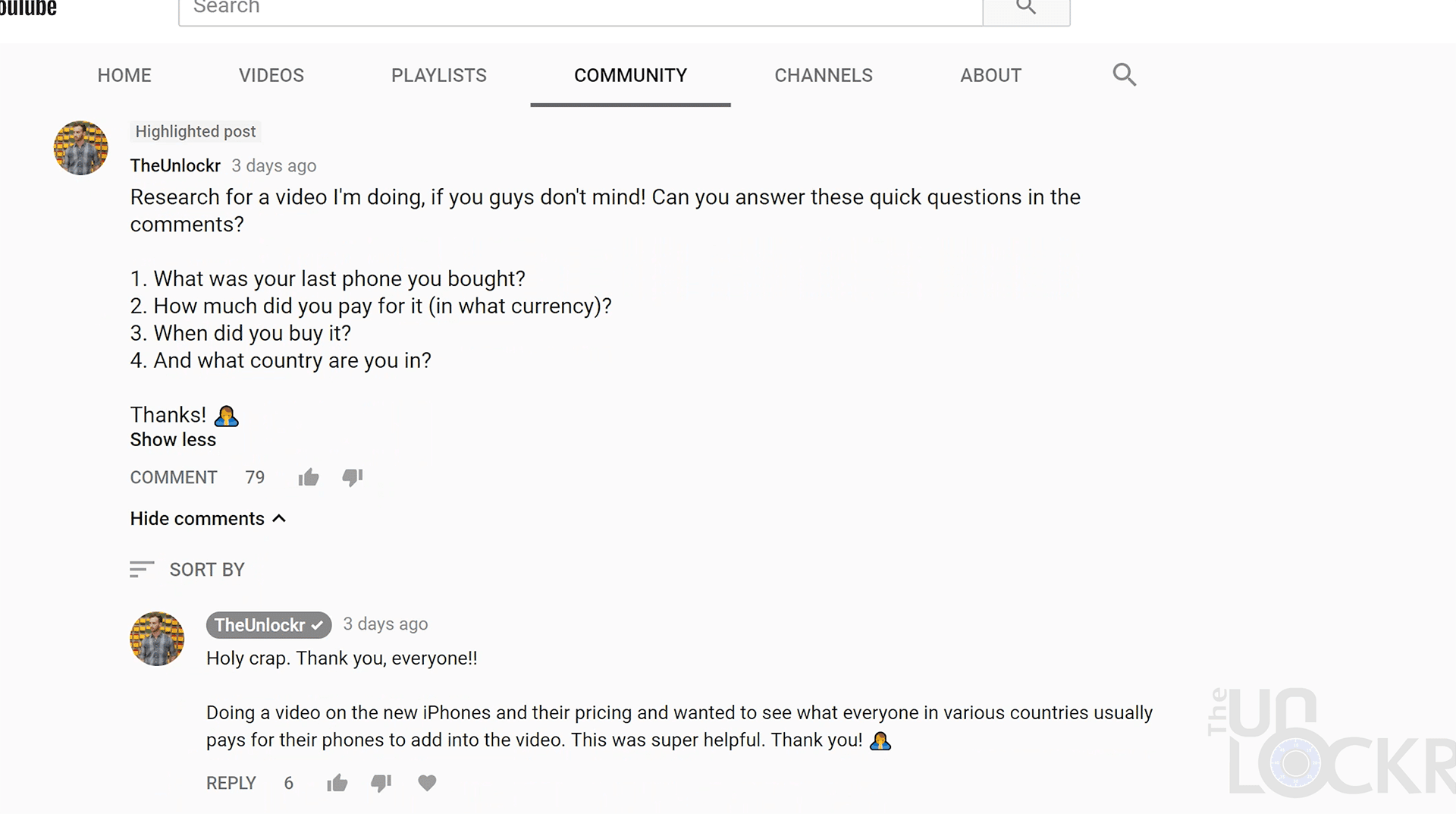Thumbs up the 'Holy crap' comment

coord(337,783)
